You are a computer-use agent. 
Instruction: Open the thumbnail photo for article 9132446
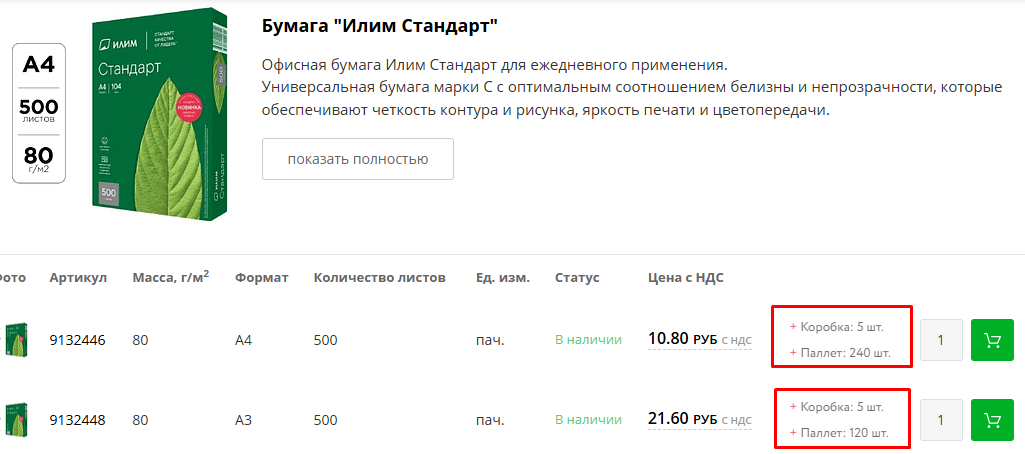coord(14,340)
